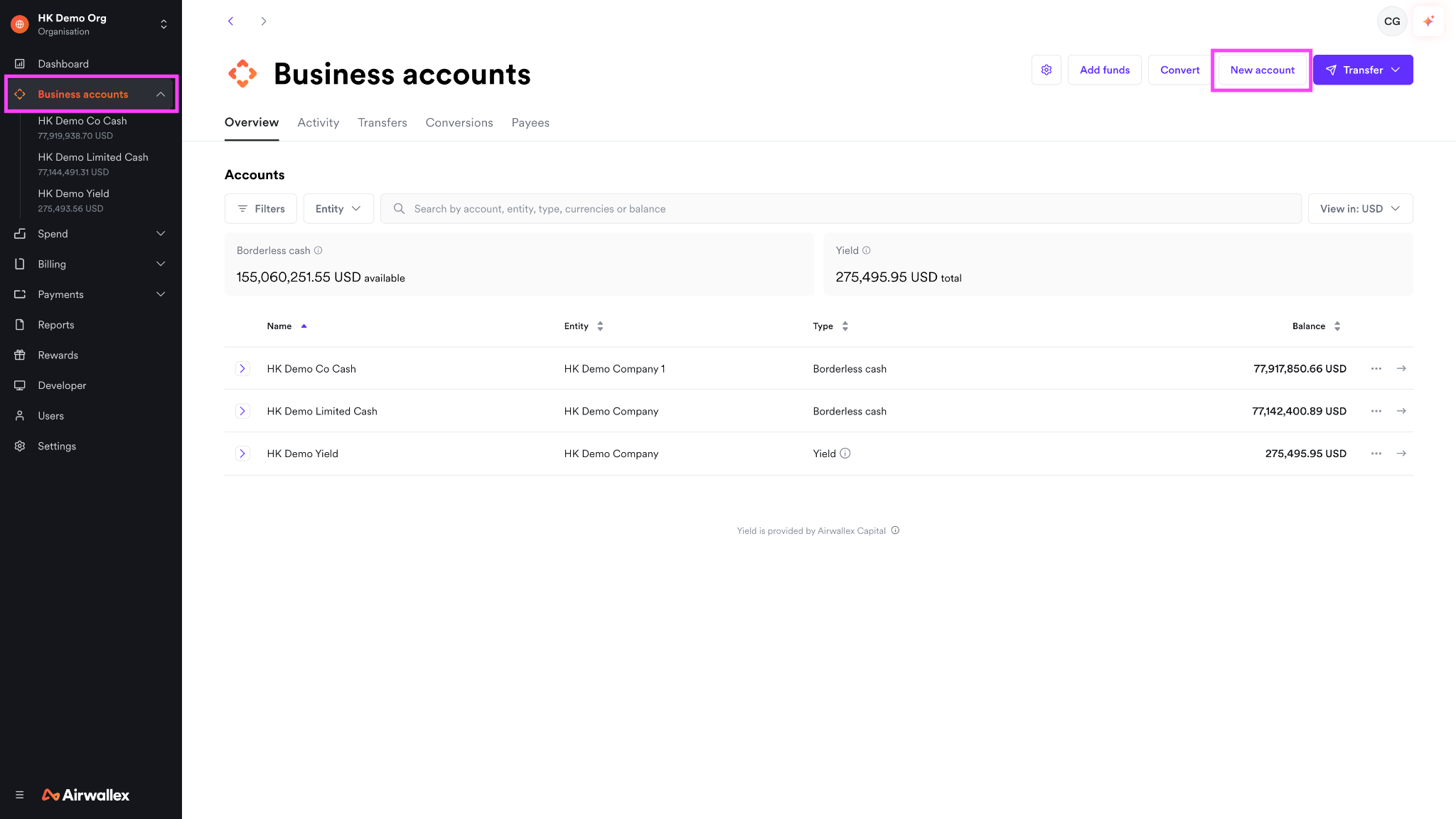Screen dimensions: 1456x819
Task: Open the CG user avatar menu
Action: 1392,21
